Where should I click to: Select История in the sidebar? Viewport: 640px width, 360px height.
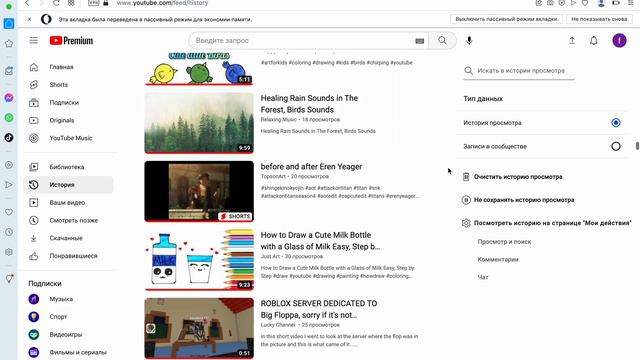[68, 185]
